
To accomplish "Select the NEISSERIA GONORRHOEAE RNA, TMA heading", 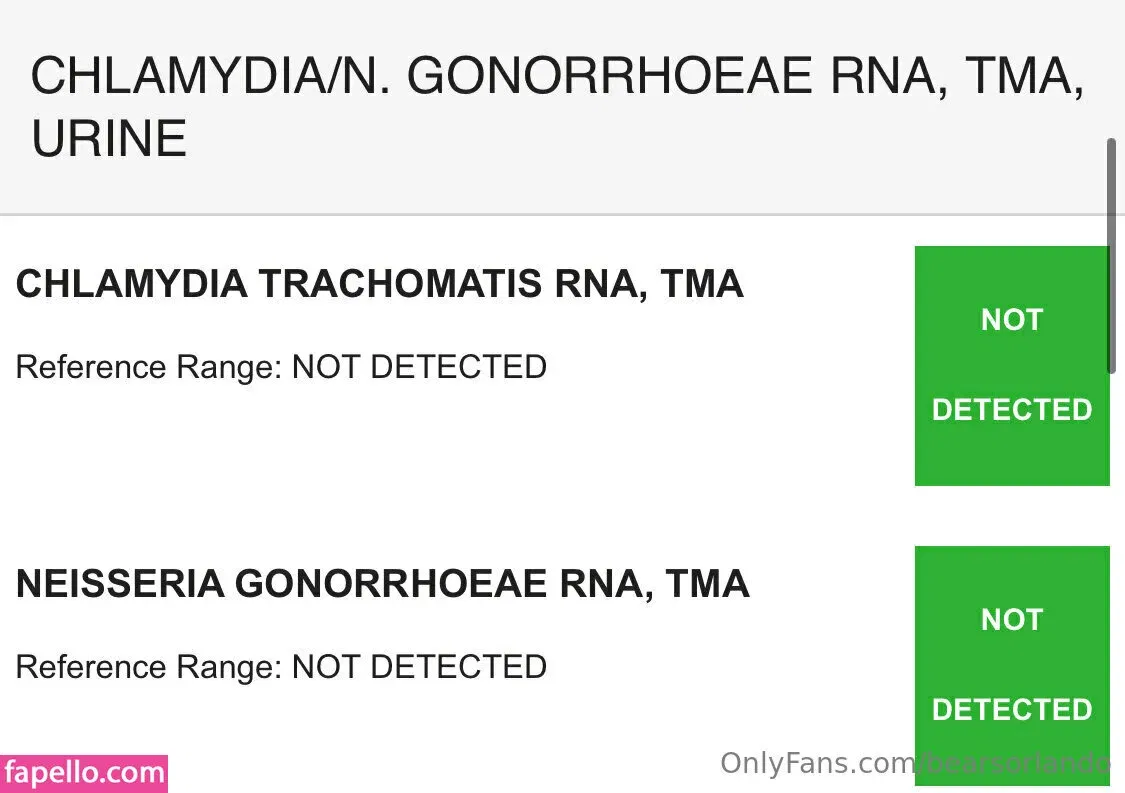I will (382, 584).
